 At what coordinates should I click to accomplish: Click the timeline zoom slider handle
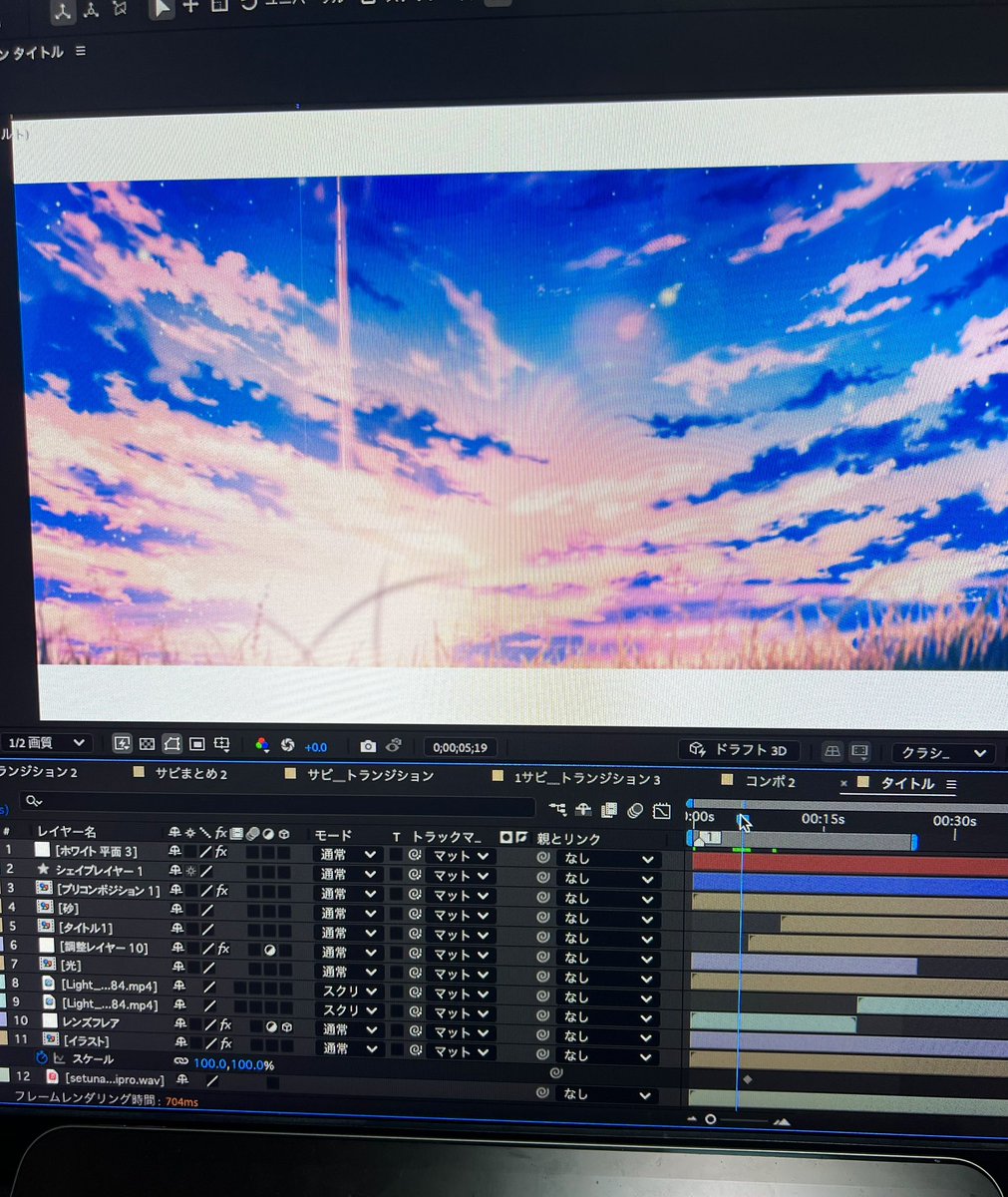click(x=711, y=1119)
